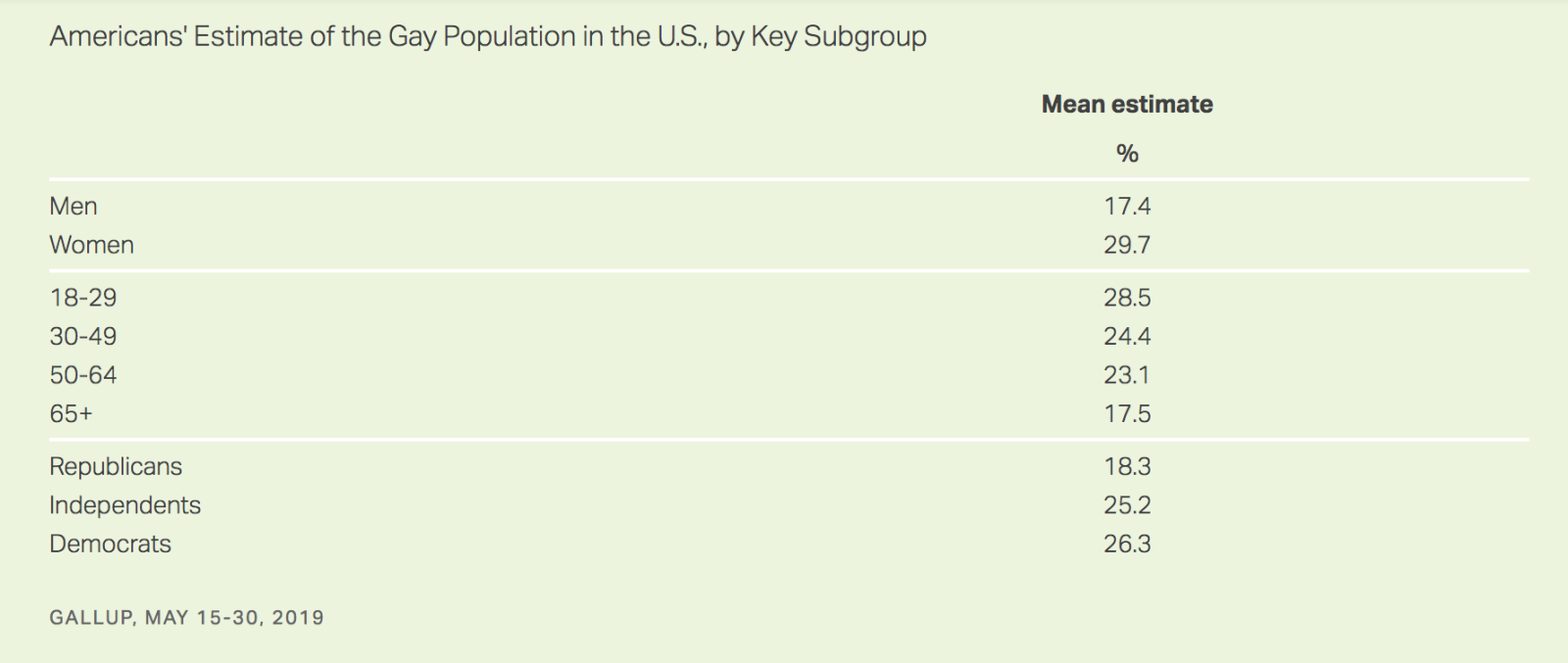Click the 26.3 value for Democrats
This screenshot has width=1568, height=663.
(1127, 545)
